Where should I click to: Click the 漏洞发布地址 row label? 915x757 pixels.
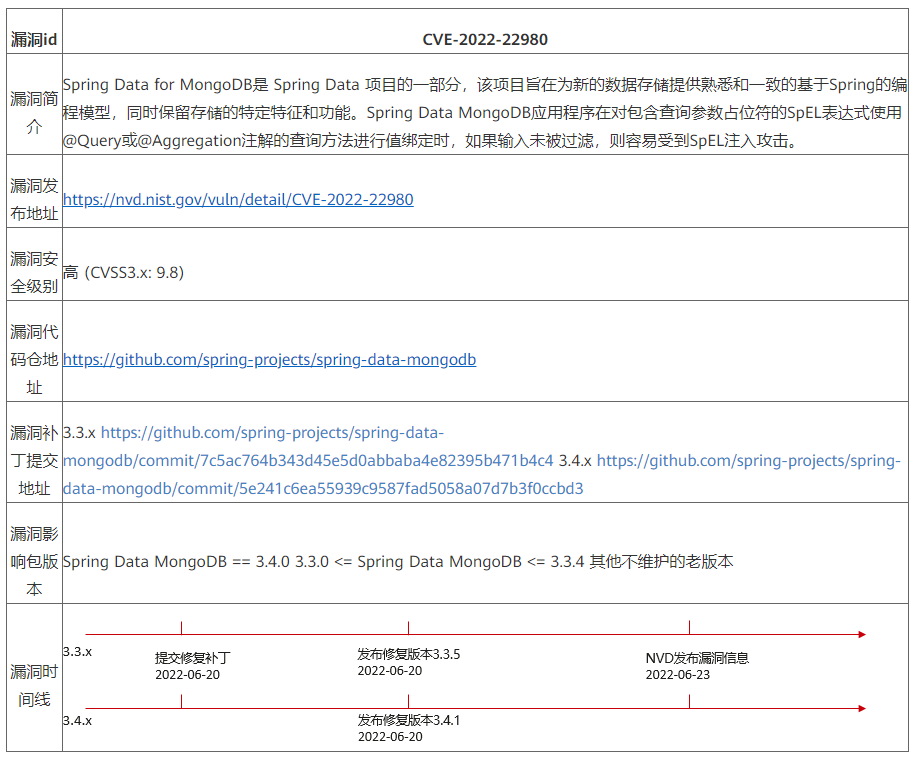[34, 200]
